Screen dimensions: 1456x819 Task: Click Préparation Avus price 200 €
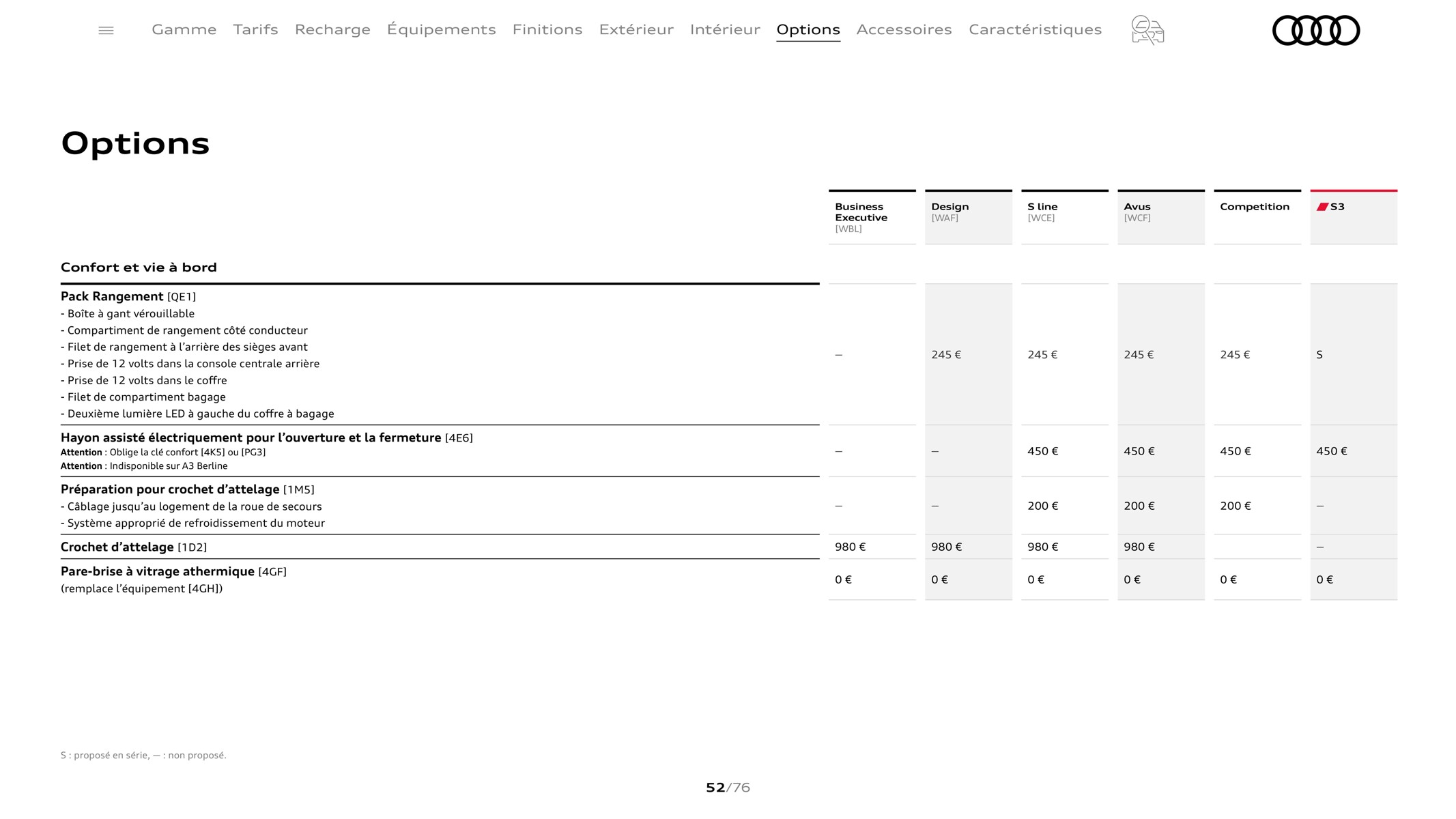tap(1139, 506)
